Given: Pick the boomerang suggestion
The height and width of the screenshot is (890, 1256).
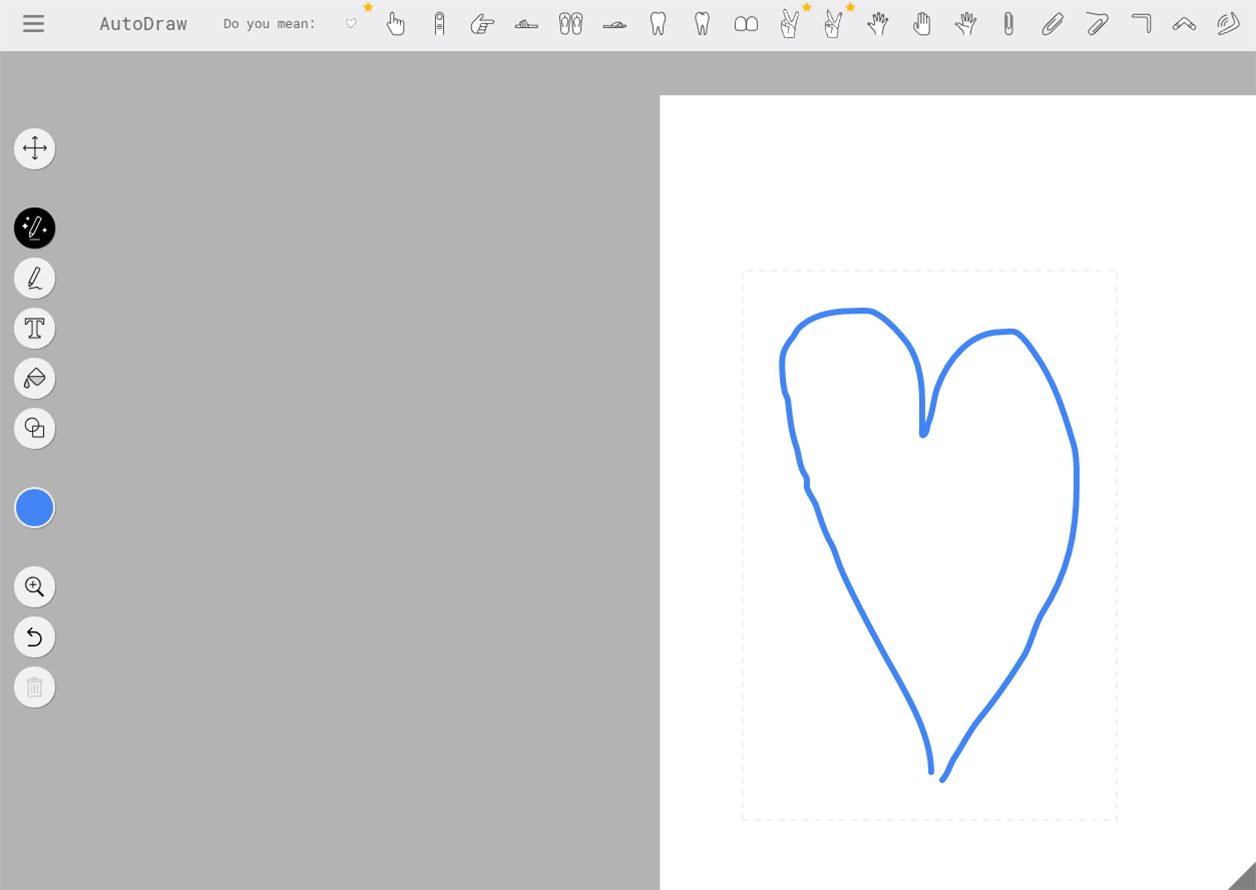Looking at the screenshot, I should point(1184,24).
